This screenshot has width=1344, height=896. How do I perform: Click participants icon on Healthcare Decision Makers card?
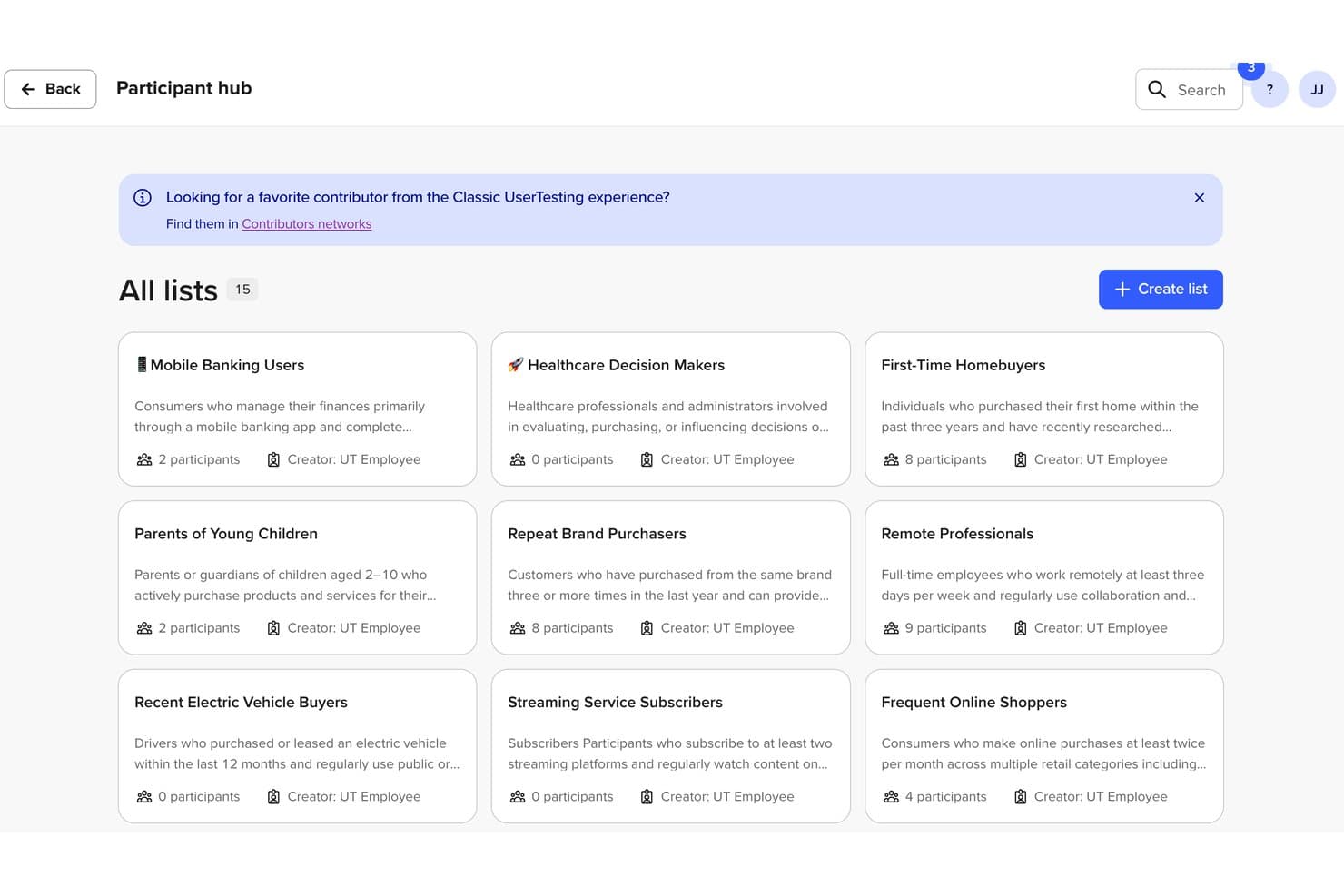pos(518,459)
